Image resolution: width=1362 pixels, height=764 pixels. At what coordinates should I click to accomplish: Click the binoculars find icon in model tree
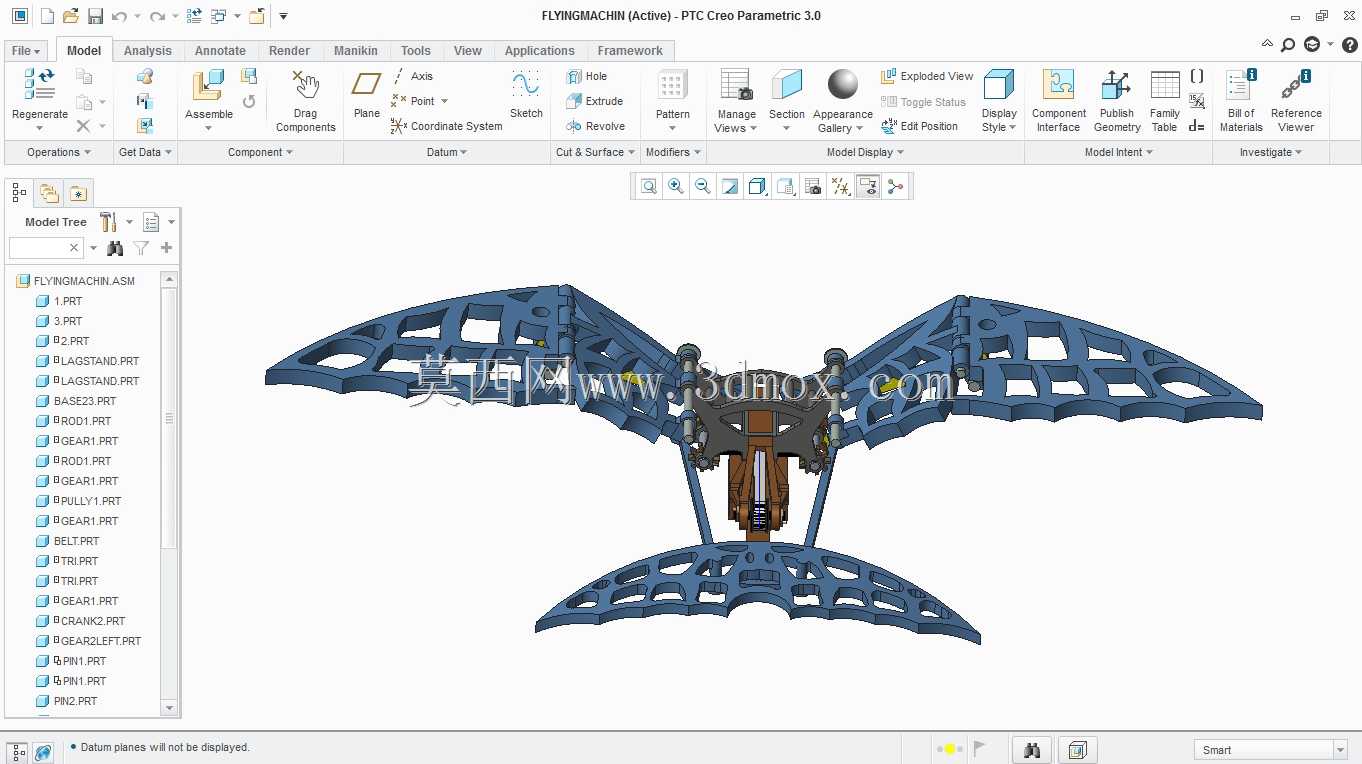click(x=115, y=248)
